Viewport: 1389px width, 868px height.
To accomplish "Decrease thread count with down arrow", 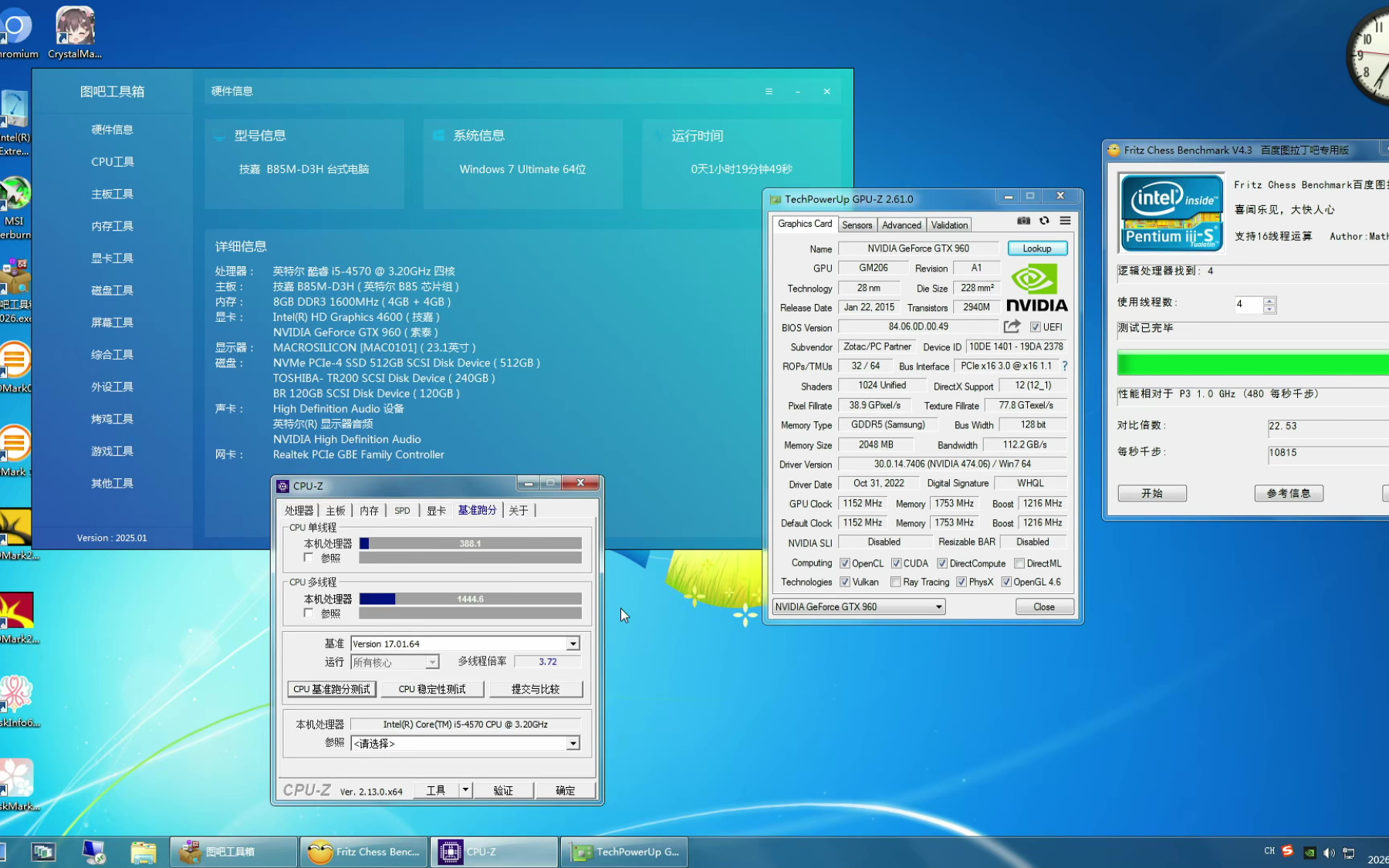I will click(1269, 309).
